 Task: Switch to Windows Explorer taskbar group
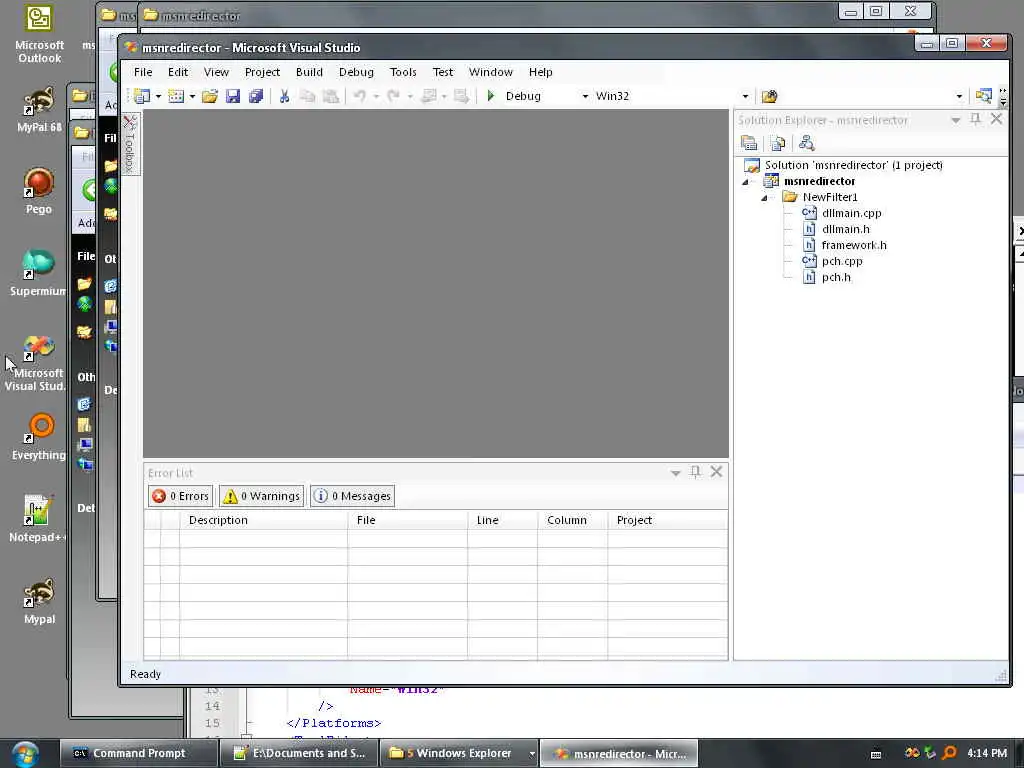[x=459, y=753]
